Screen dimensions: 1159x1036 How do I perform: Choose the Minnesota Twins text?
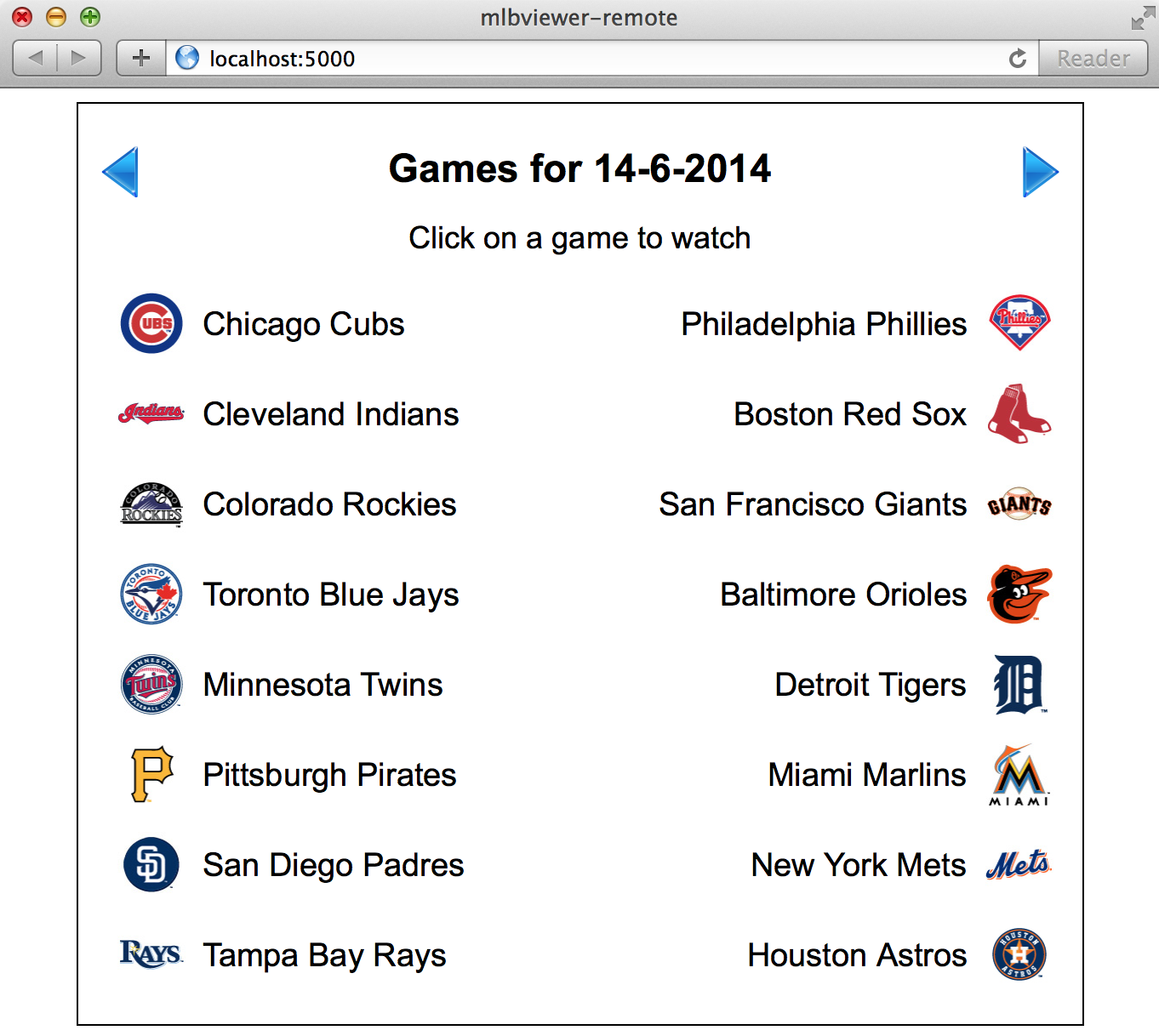[323, 685]
